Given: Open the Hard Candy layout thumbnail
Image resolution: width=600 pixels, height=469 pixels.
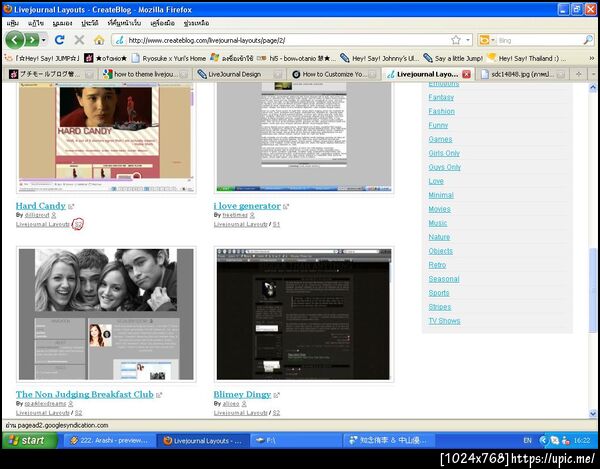Looking at the screenshot, I should pyautogui.click(x=106, y=138).
